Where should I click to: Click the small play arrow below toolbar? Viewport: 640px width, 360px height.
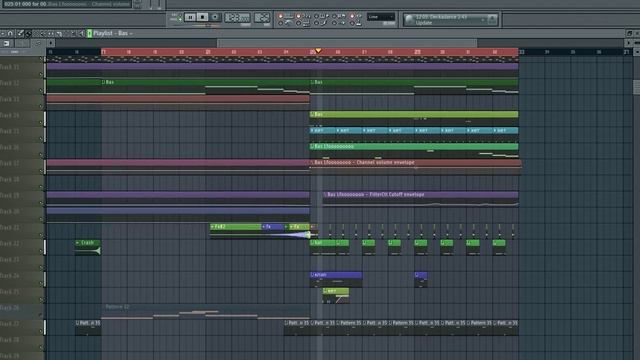tap(51, 43)
